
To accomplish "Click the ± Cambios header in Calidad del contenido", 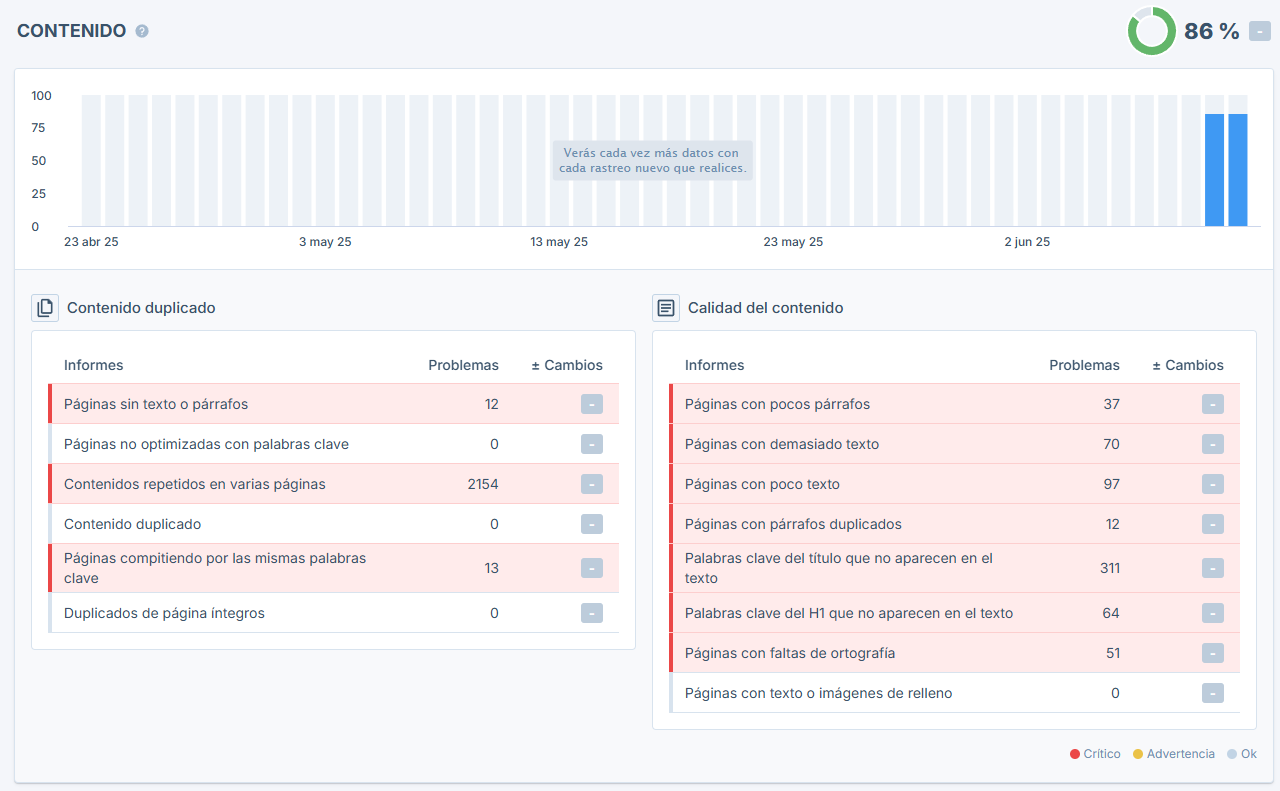I will coord(1188,365).
